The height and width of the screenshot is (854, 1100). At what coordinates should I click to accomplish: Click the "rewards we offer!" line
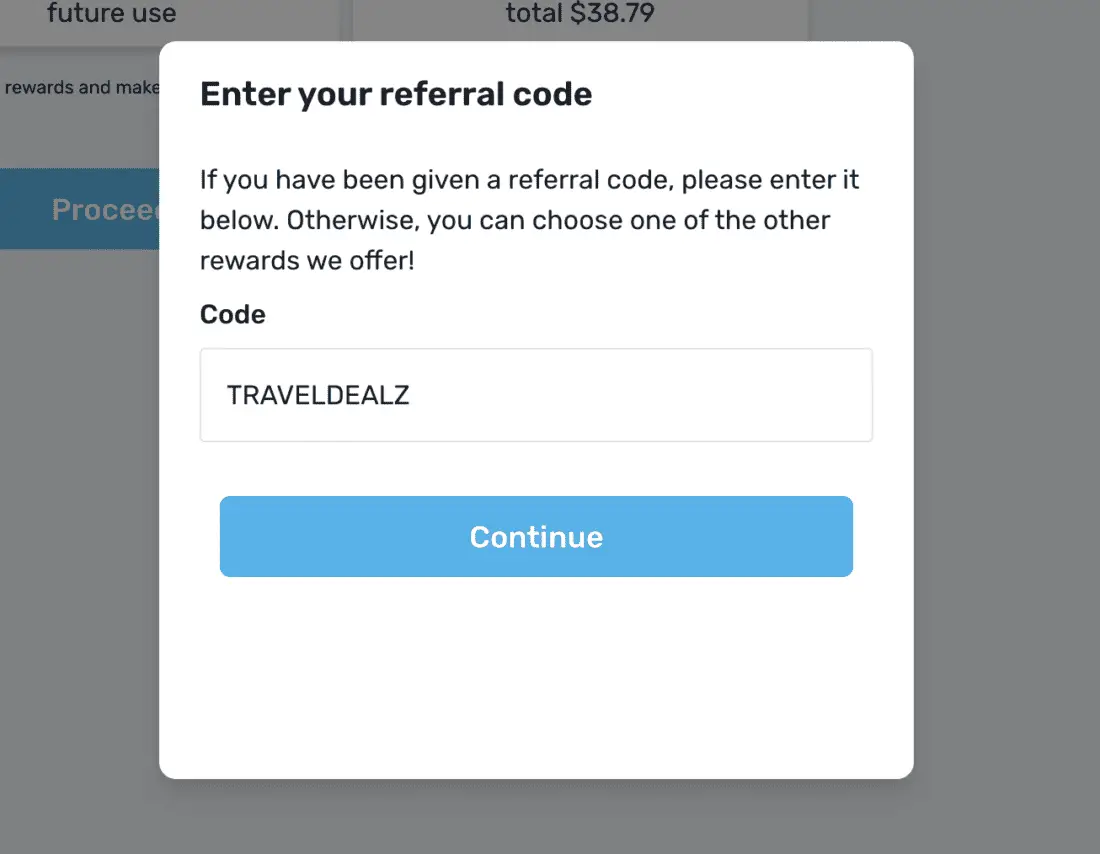click(x=307, y=261)
